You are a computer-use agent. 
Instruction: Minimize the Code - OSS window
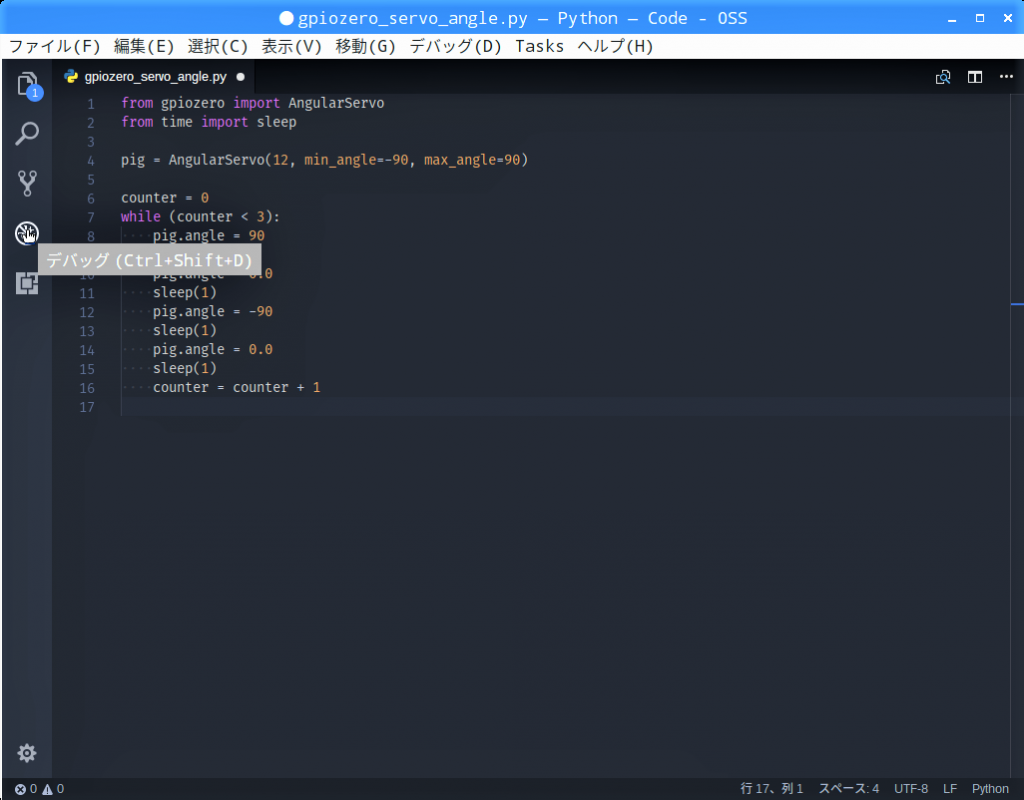952,19
